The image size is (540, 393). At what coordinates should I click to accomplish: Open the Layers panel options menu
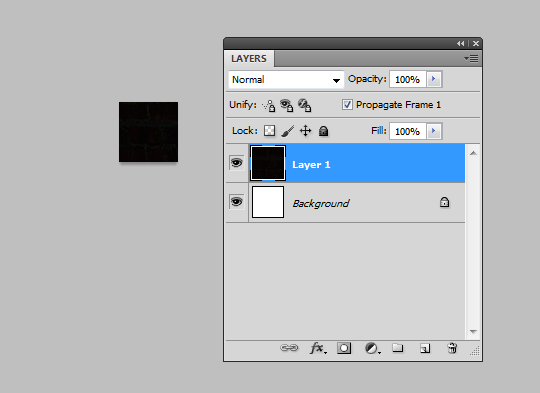pyautogui.click(x=471, y=59)
